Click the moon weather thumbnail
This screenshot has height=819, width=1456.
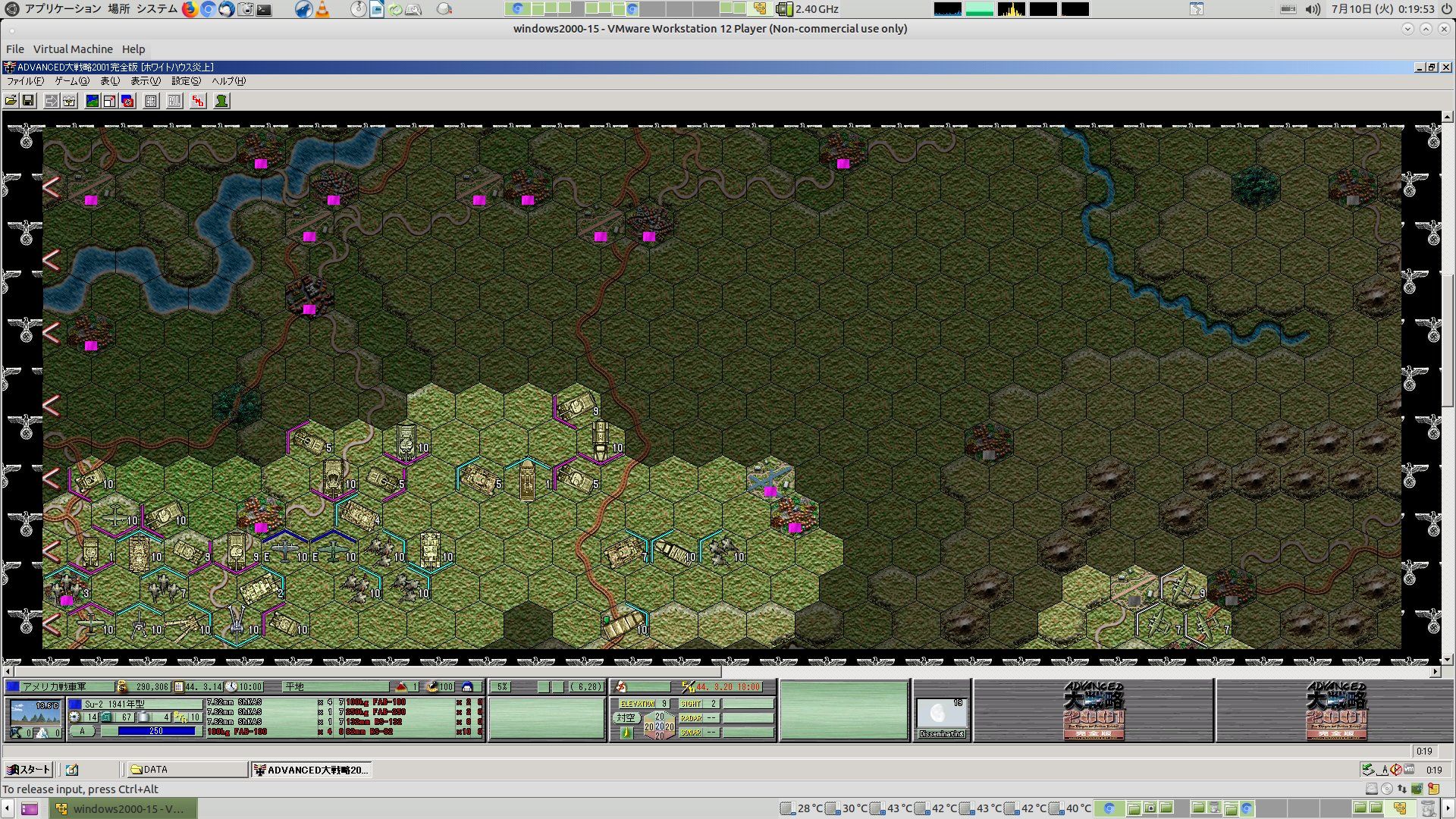[x=940, y=713]
